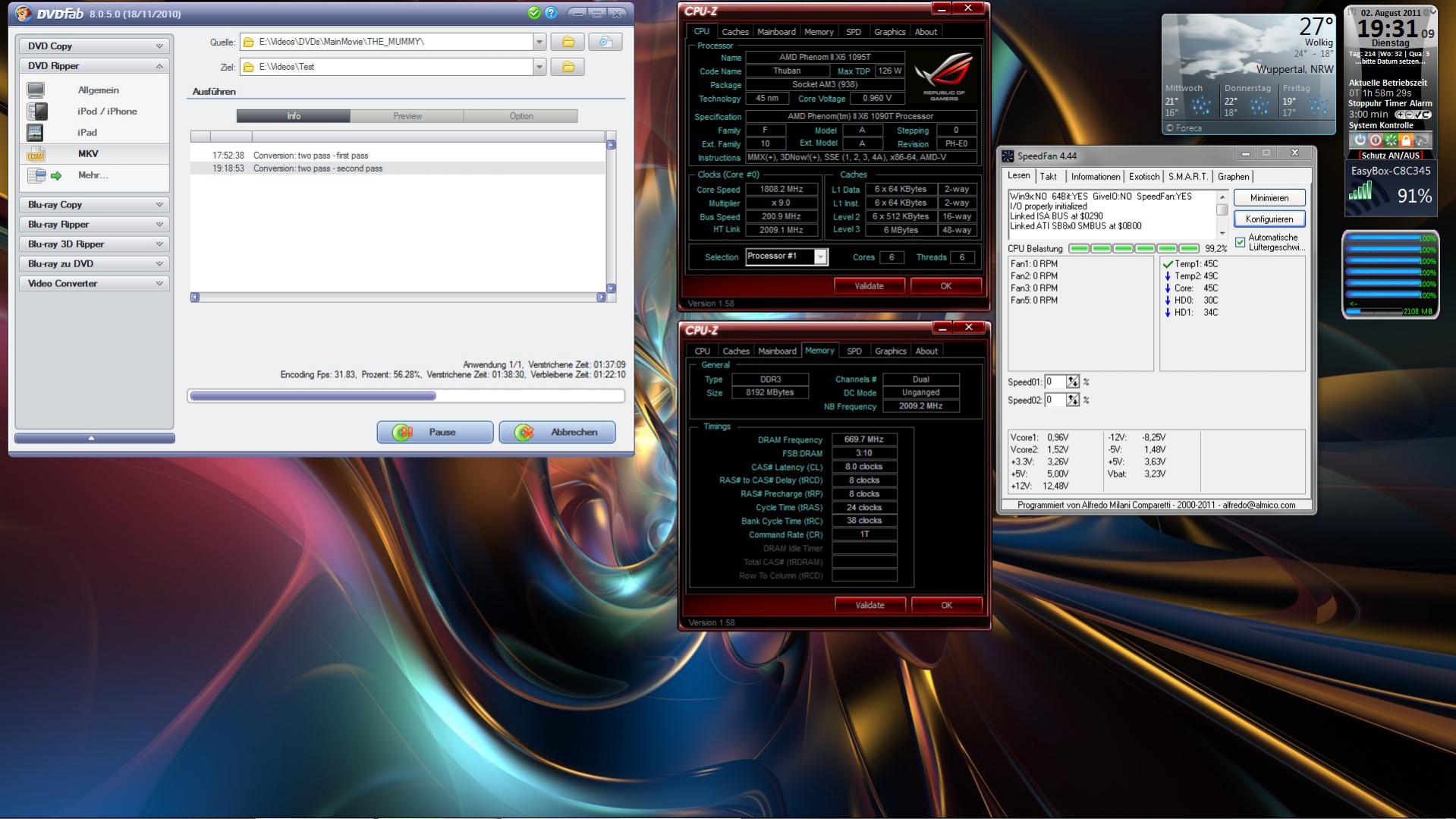Expand the Blu-ray zu DVD section
The image size is (1456, 819).
94,264
